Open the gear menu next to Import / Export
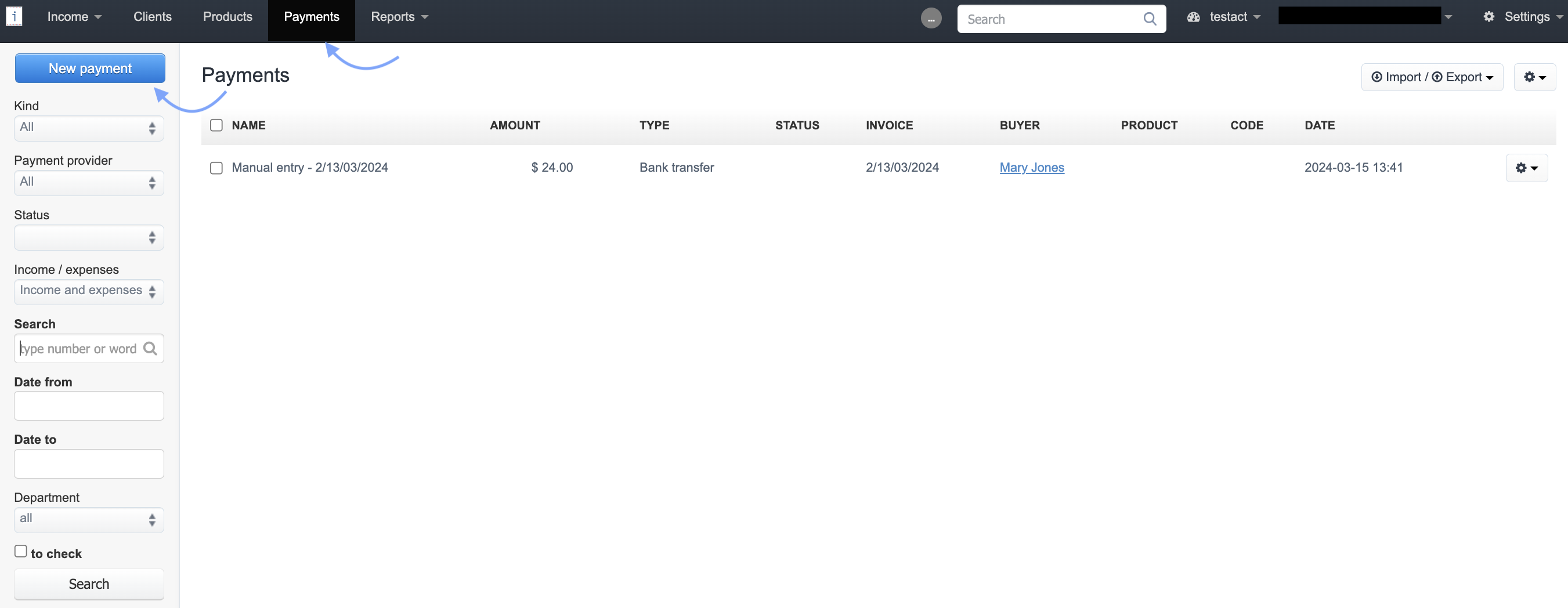 [1534, 77]
